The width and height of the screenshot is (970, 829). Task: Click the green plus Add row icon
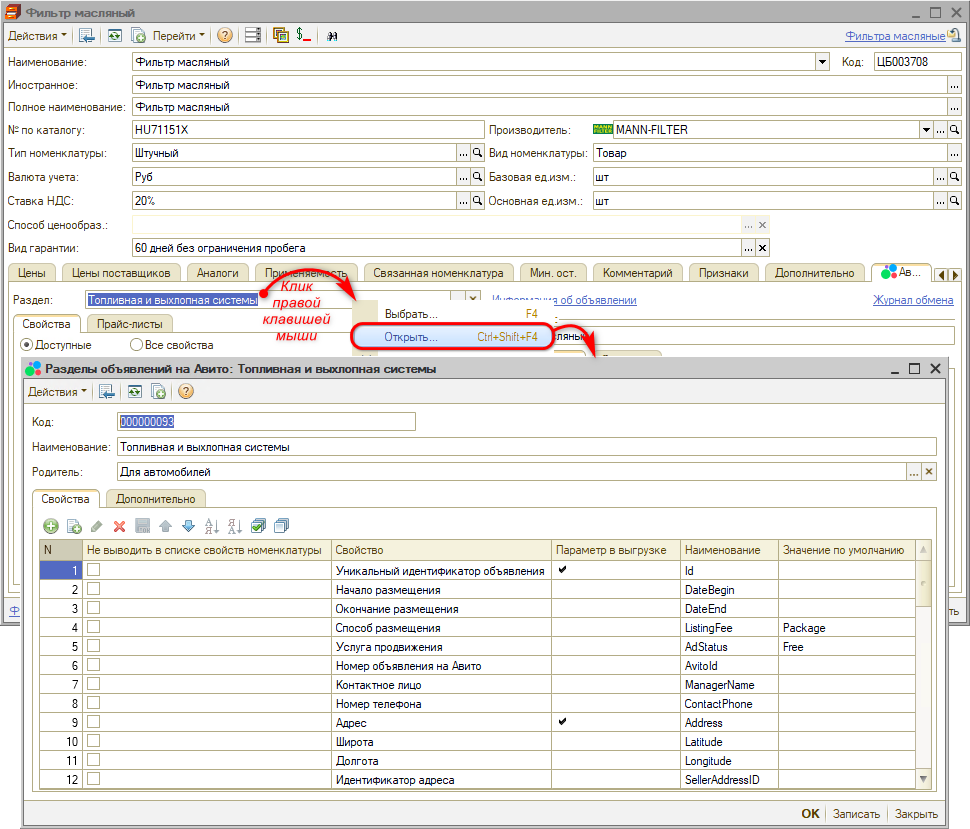[51, 526]
